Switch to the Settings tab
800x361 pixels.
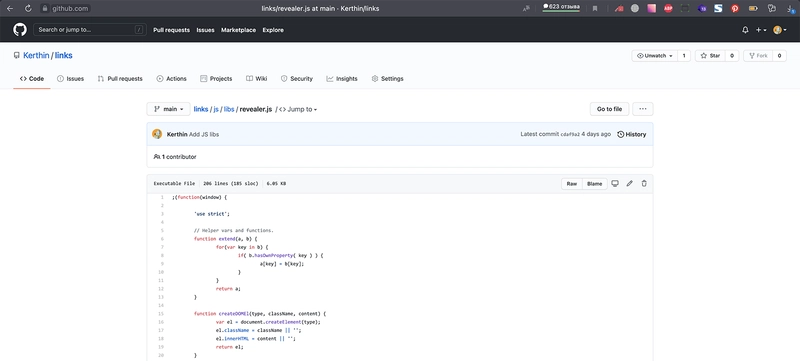pos(387,79)
